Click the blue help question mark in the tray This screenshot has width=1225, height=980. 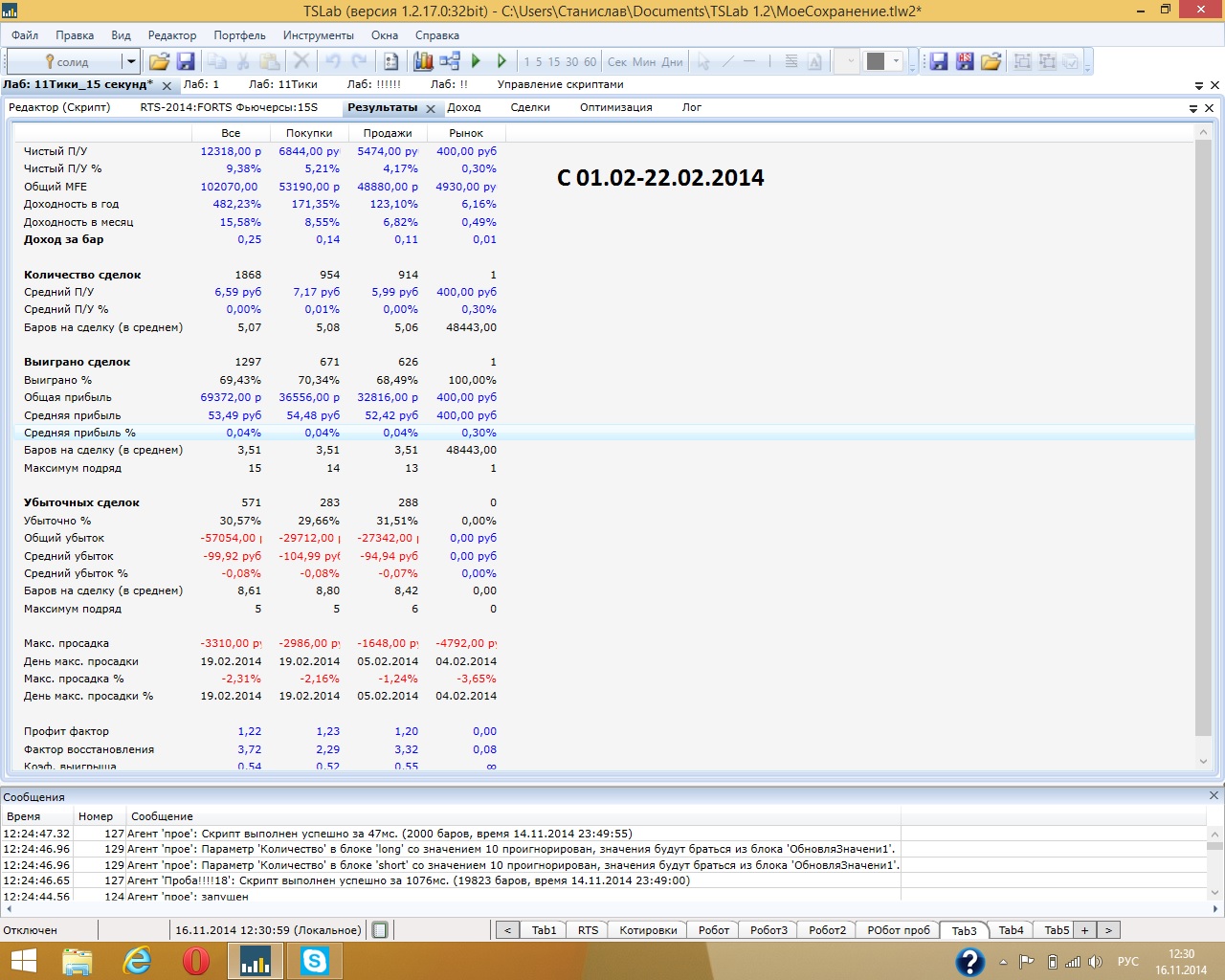pos(969,961)
